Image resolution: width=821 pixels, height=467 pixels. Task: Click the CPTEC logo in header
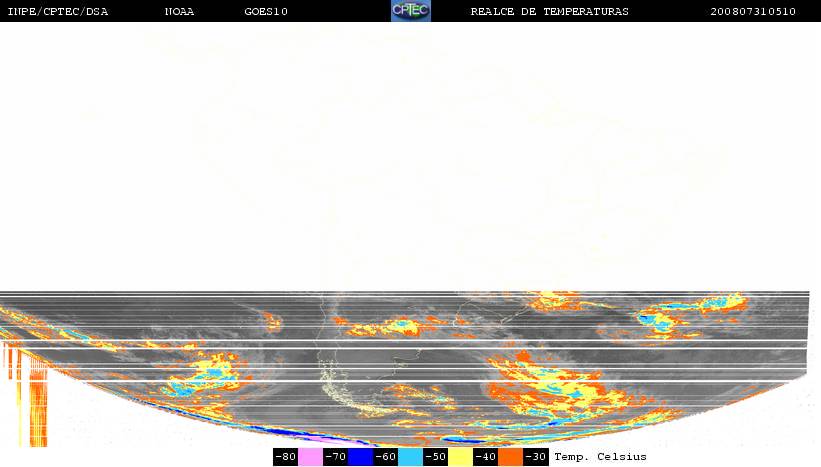[411, 10]
